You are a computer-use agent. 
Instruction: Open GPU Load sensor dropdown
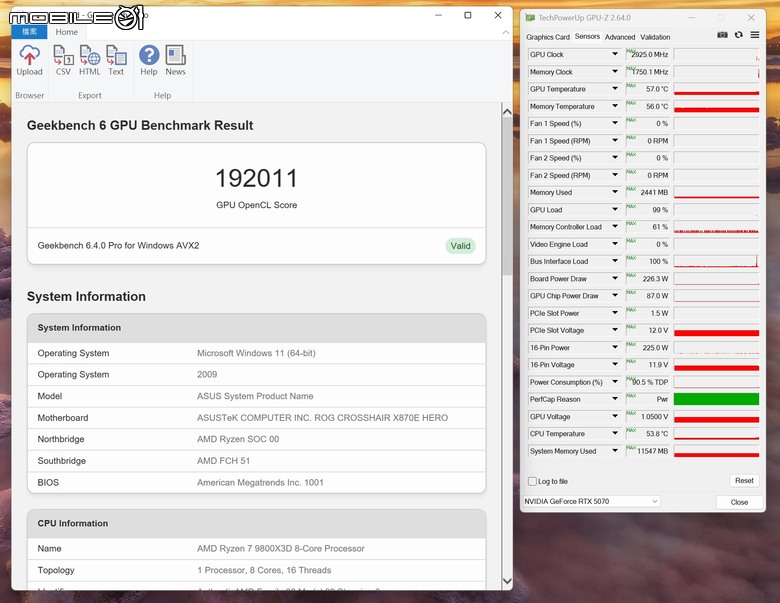point(615,209)
